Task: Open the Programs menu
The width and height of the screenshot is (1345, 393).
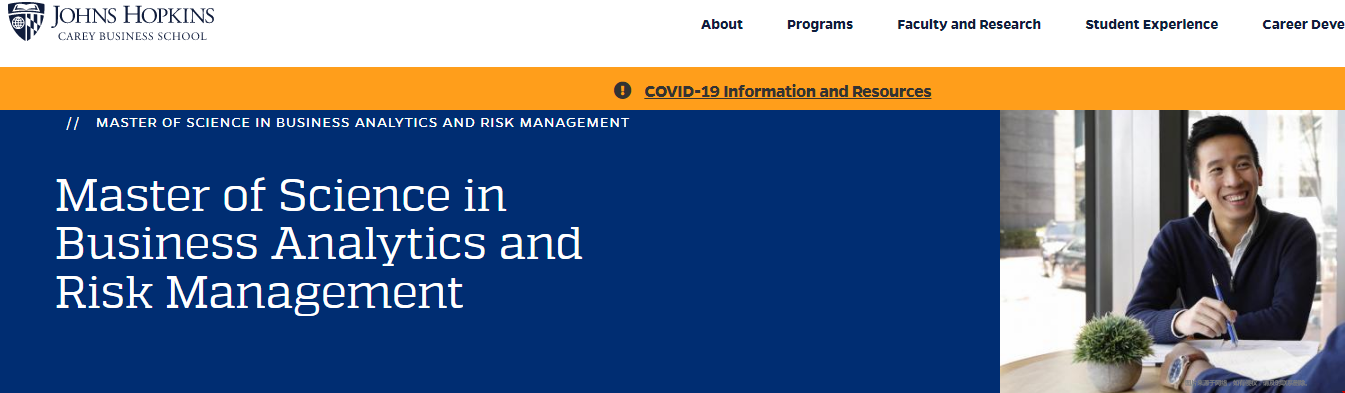Action: (x=820, y=24)
